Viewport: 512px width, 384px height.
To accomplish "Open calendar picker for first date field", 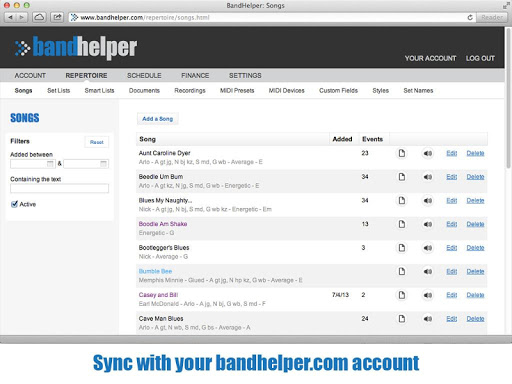I will (x=50, y=164).
